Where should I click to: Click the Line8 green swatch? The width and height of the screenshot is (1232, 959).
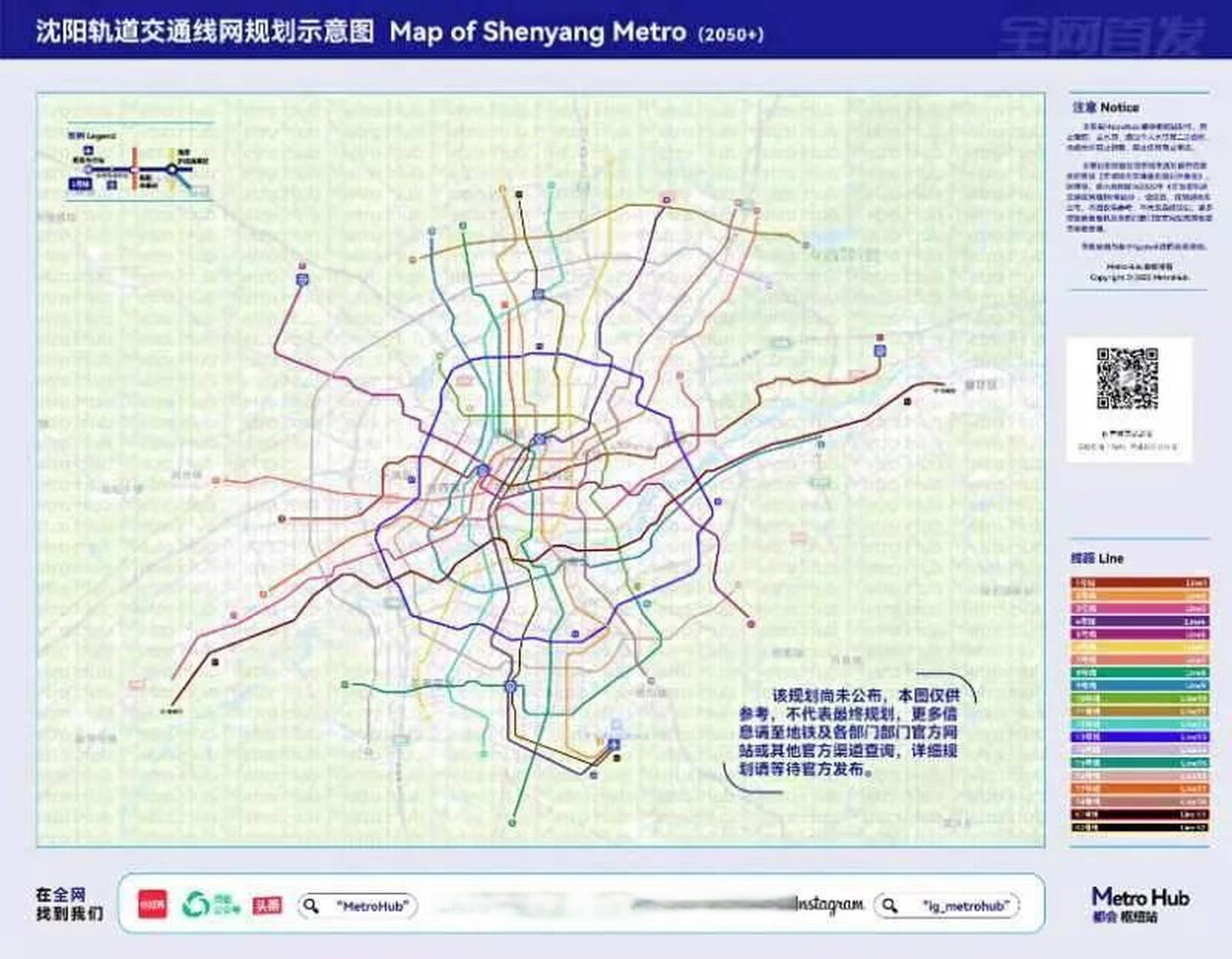pyautogui.click(x=1140, y=673)
